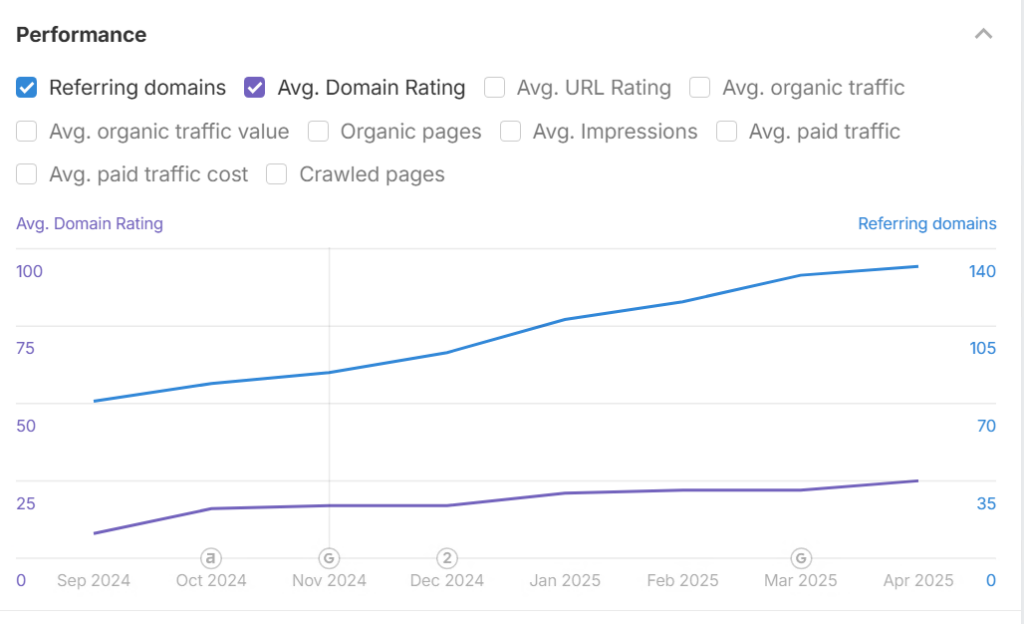Enable the Avg. URL Rating checkbox

coord(494,87)
